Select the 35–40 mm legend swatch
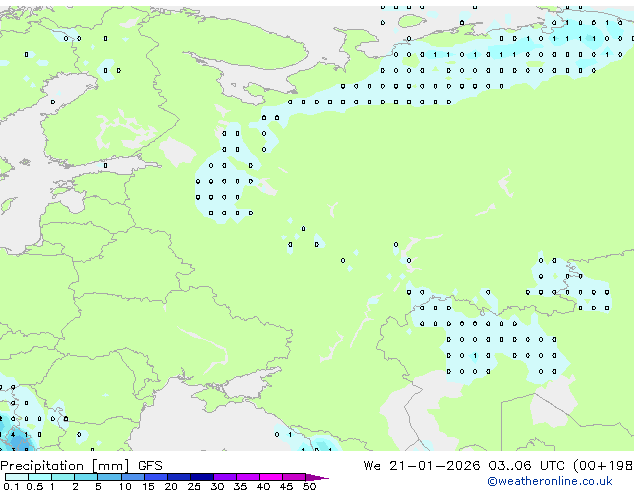 pyautogui.click(x=248, y=477)
